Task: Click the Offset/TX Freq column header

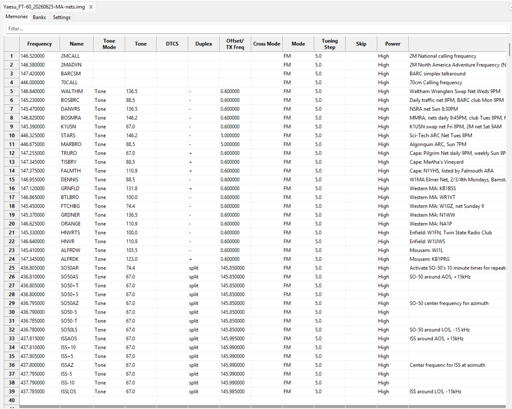Action: (x=235, y=44)
